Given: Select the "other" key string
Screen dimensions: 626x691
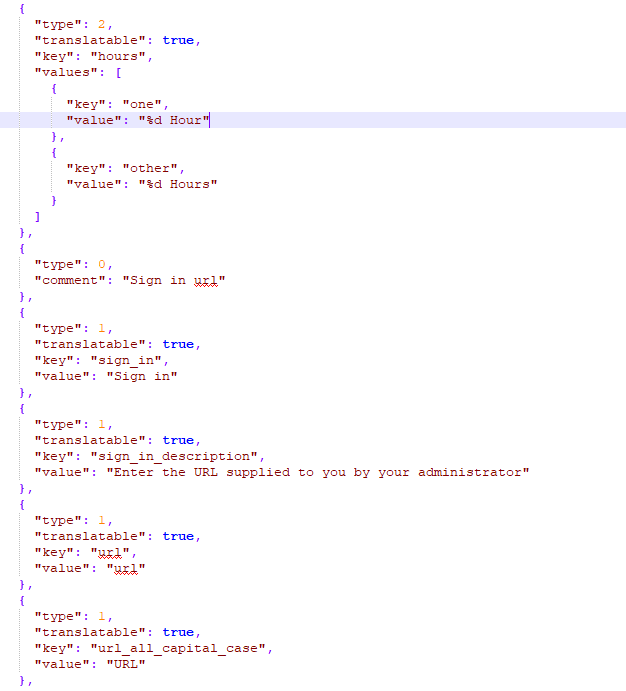Looking at the screenshot, I should [150, 168].
